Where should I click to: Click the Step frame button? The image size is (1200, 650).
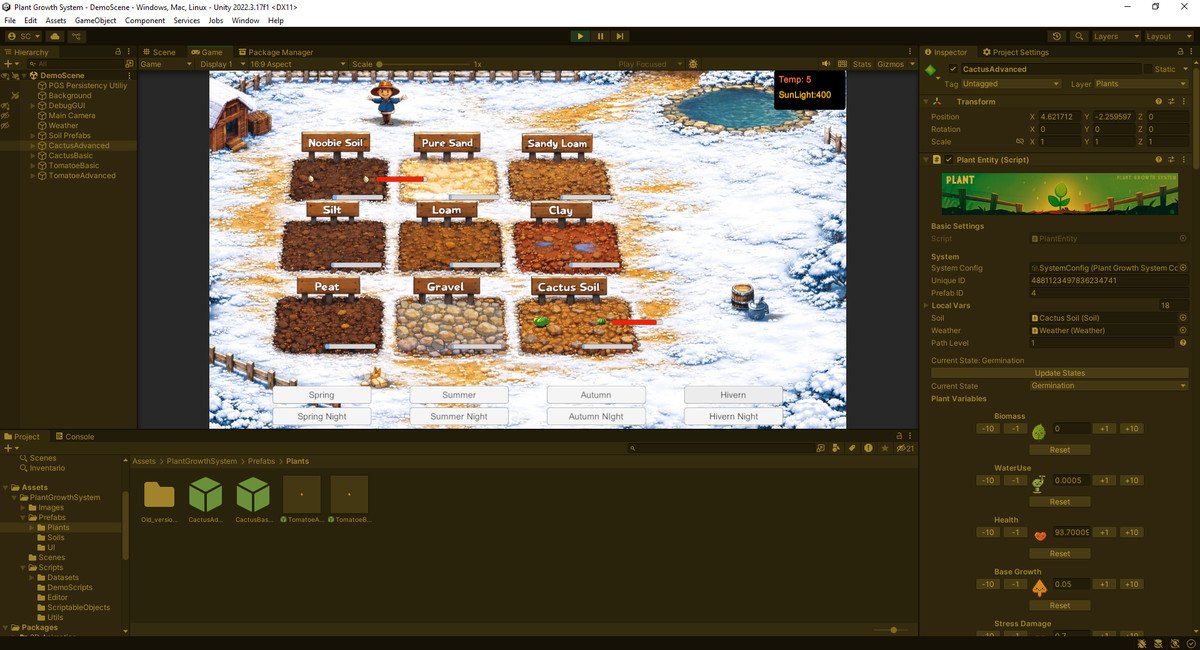point(620,36)
